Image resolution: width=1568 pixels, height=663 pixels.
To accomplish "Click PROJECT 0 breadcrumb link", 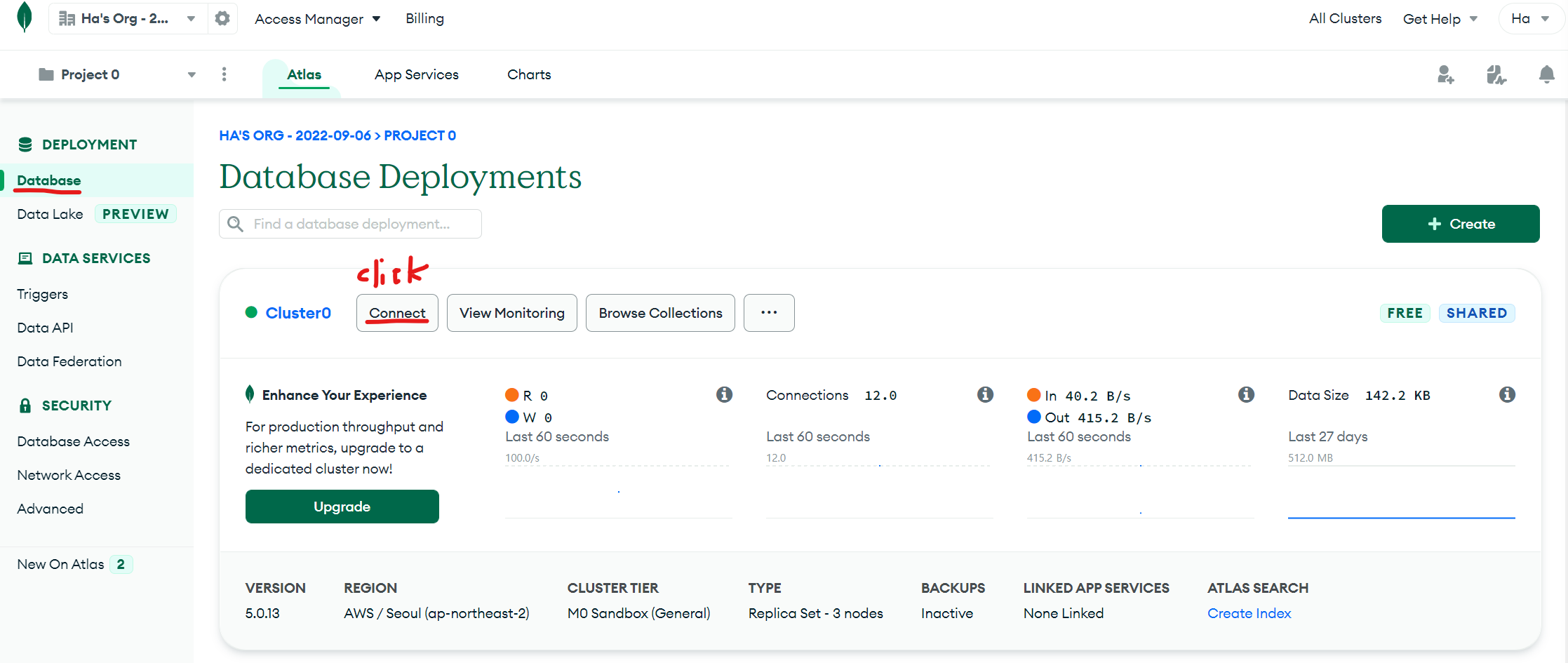I will 420,135.
